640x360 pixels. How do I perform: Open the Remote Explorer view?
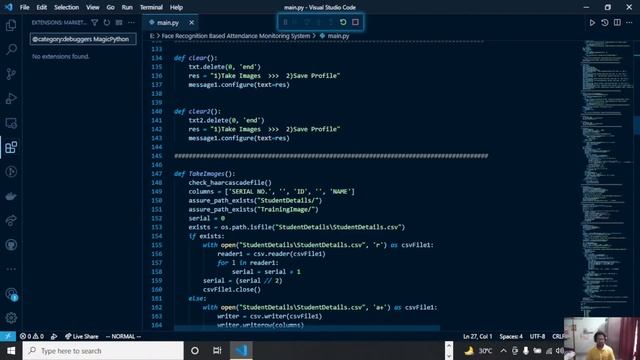(x=11, y=123)
